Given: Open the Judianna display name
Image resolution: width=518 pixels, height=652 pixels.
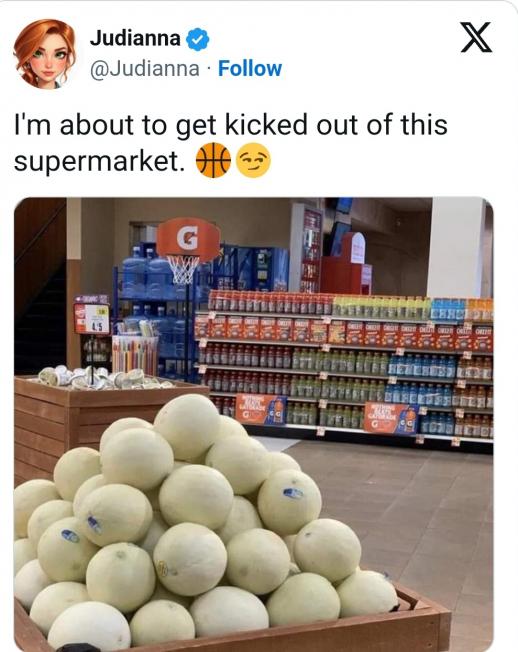Looking at the screenshot, I should (x=135, y=38).
